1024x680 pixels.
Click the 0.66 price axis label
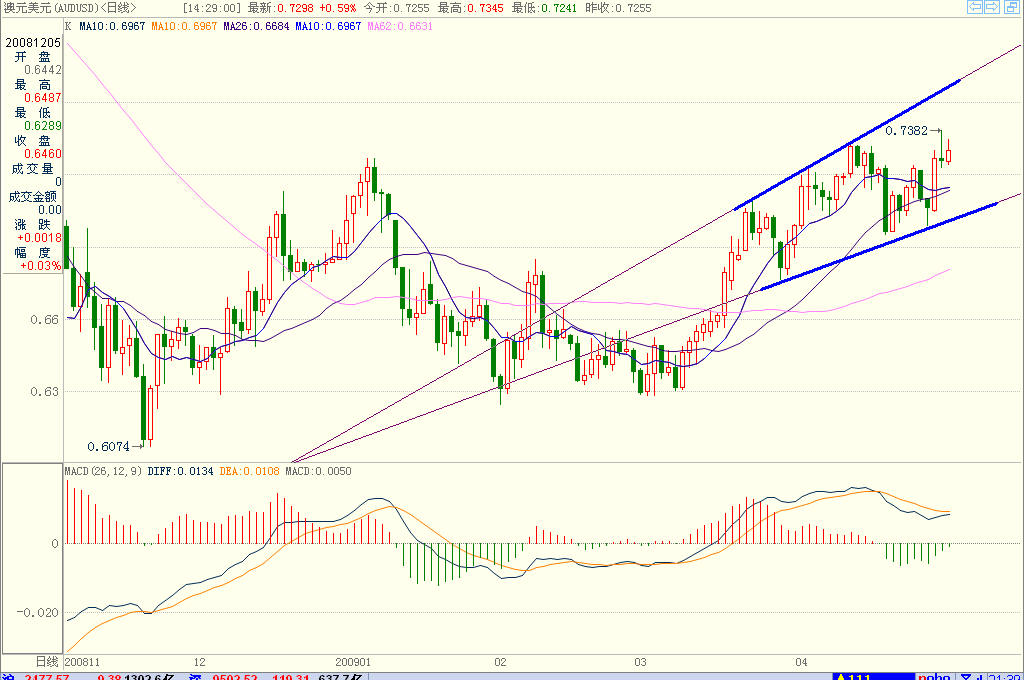pos(44,319)
